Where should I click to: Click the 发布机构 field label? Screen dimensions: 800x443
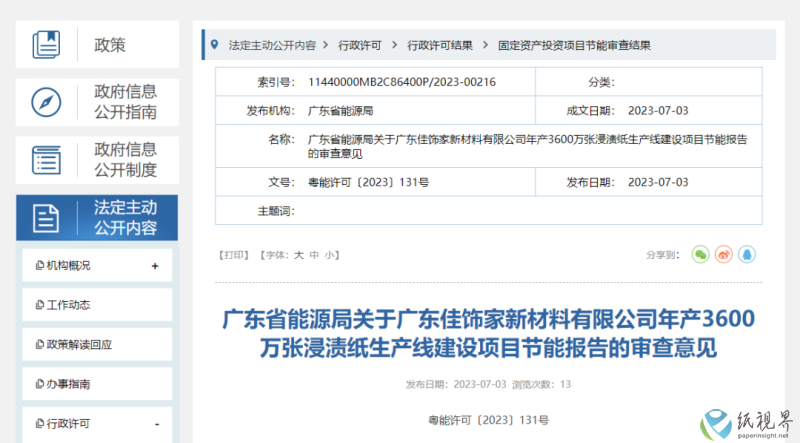point(270,111)
